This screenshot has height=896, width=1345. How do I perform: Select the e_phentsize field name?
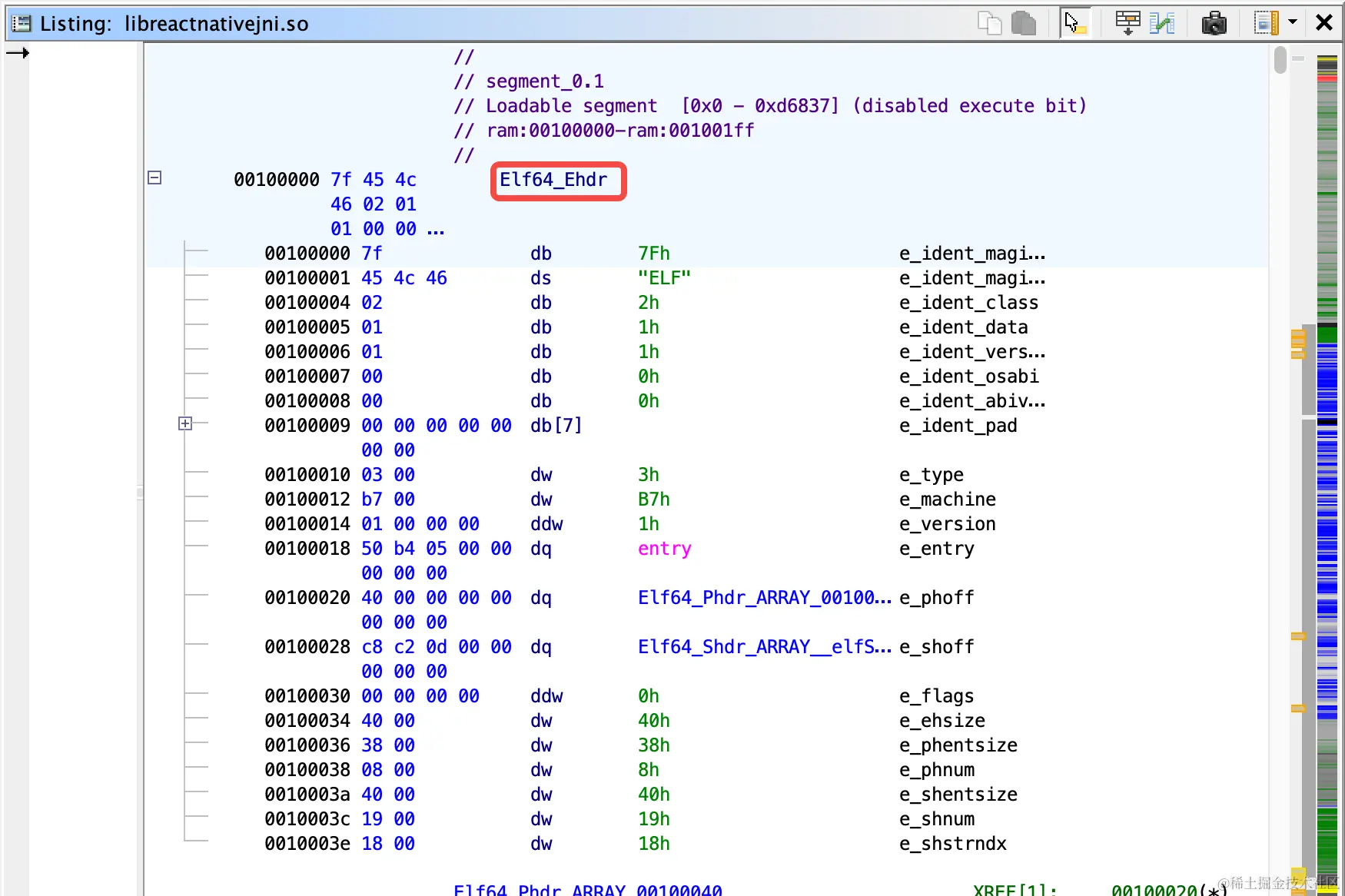(x=958, y=745)
